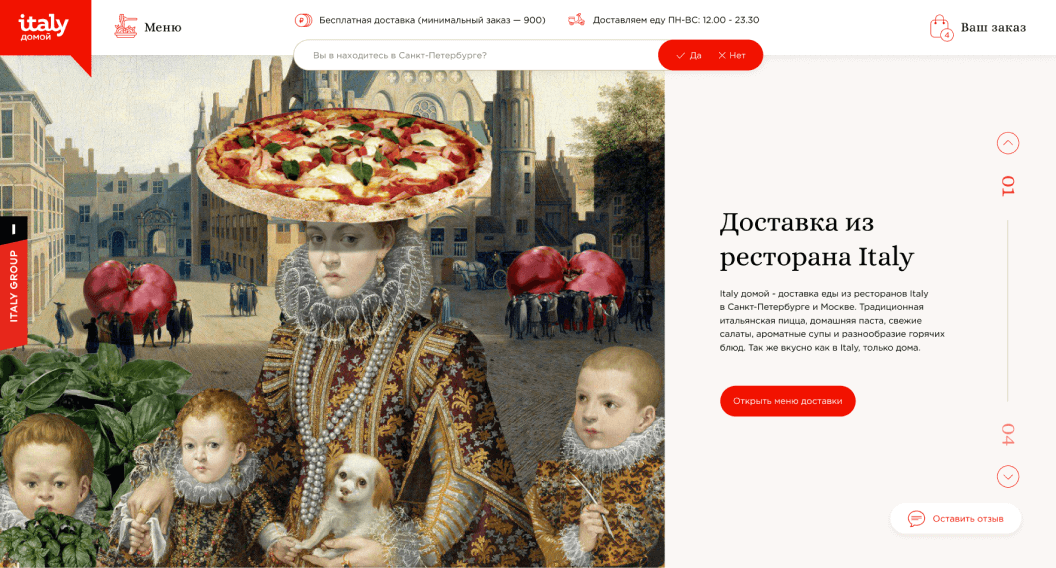The height and width of the screenshot is (568, 1056).
Task: Select slide number 01 indicator
Action: coord(1008,185)
